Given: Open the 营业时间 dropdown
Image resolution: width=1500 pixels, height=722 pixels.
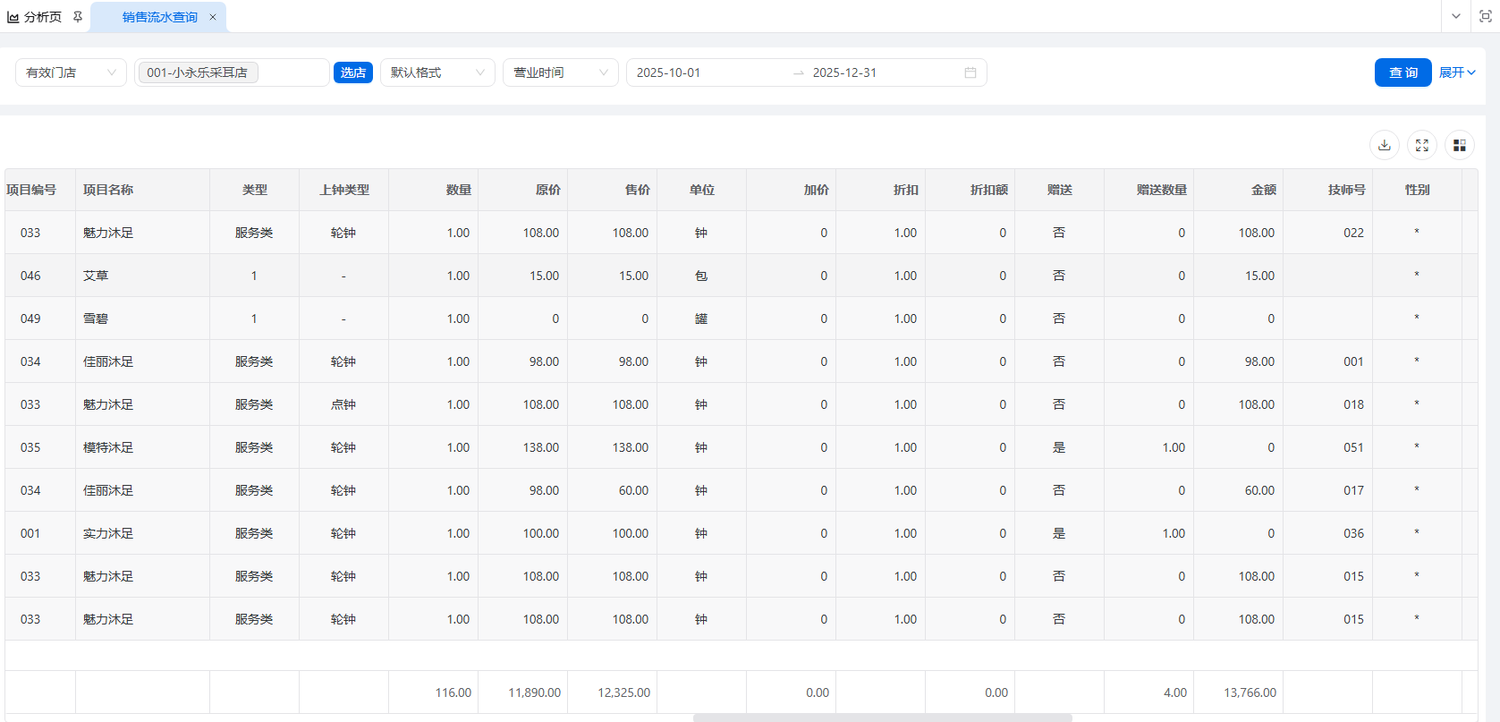Looking at the screenshot, I should (560, 73).
